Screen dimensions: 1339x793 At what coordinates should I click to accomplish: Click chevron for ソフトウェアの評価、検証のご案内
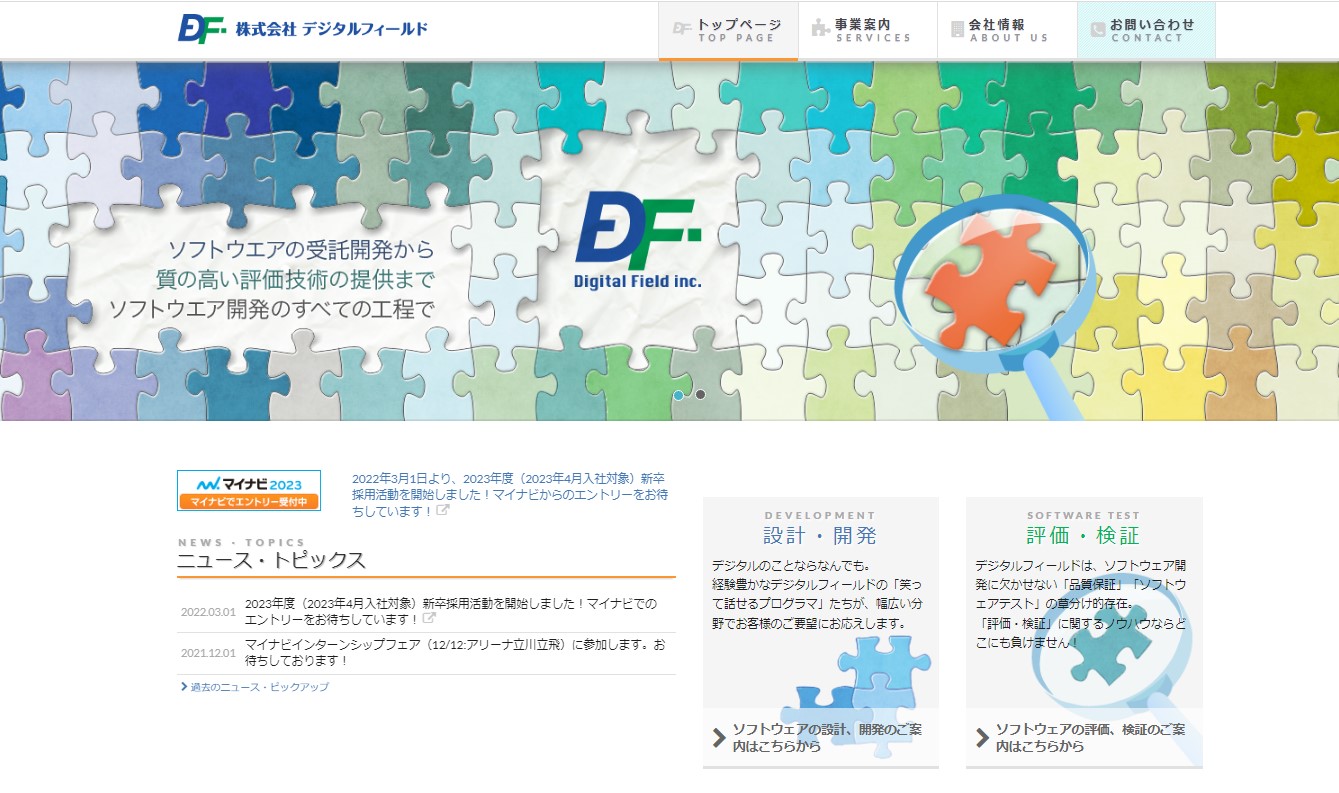(x=981, y=738)
